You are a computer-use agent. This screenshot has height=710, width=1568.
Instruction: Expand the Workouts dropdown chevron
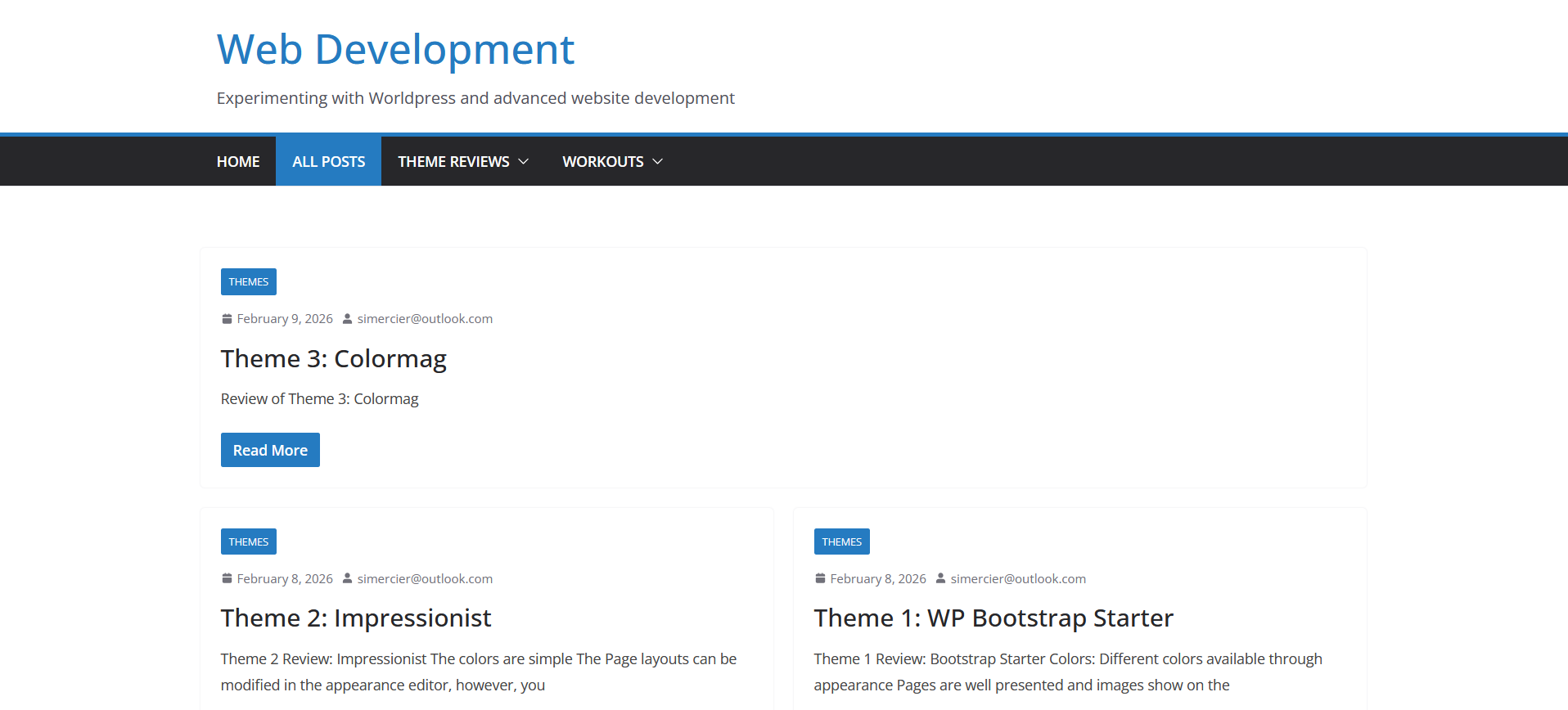(657, 162)
